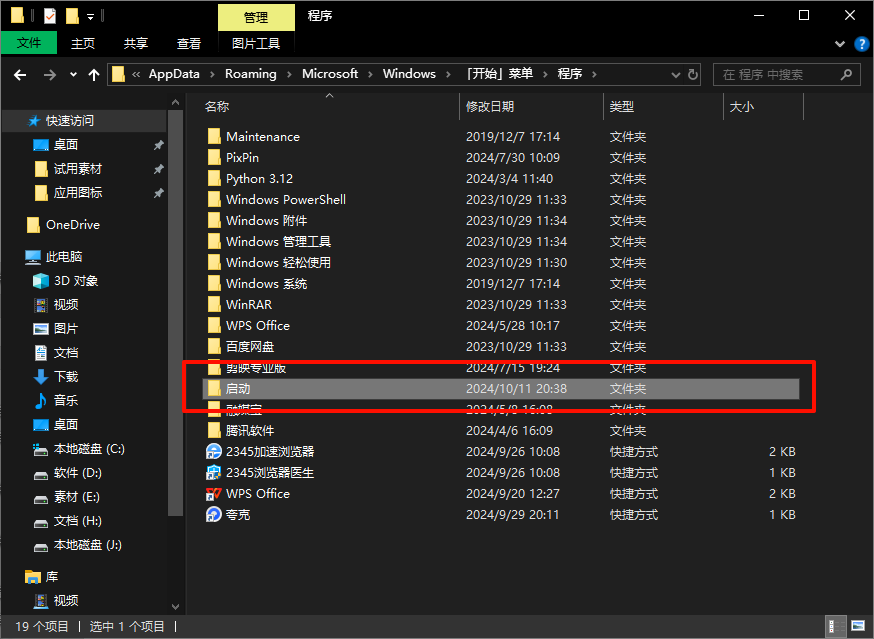Image resolution: width=874 pixels, height=639 pixels.
Task: Click the 快速访问 star icon
Action: (34, 120)
